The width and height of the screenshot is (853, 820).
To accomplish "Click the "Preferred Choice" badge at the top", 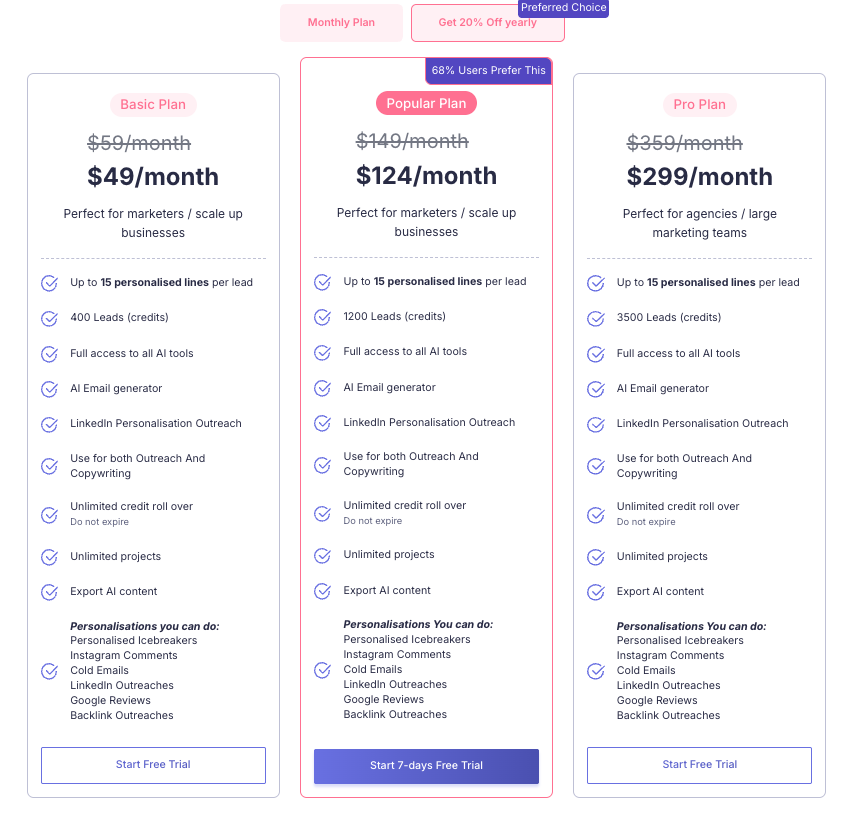I will coord(563,8).
